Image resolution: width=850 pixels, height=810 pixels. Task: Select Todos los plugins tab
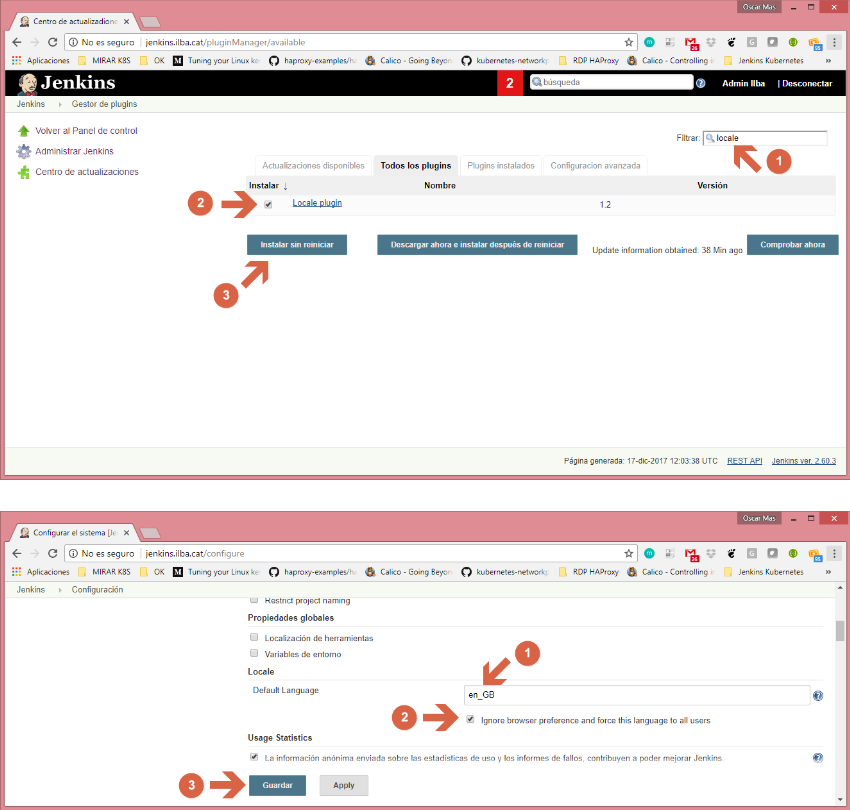416,165
